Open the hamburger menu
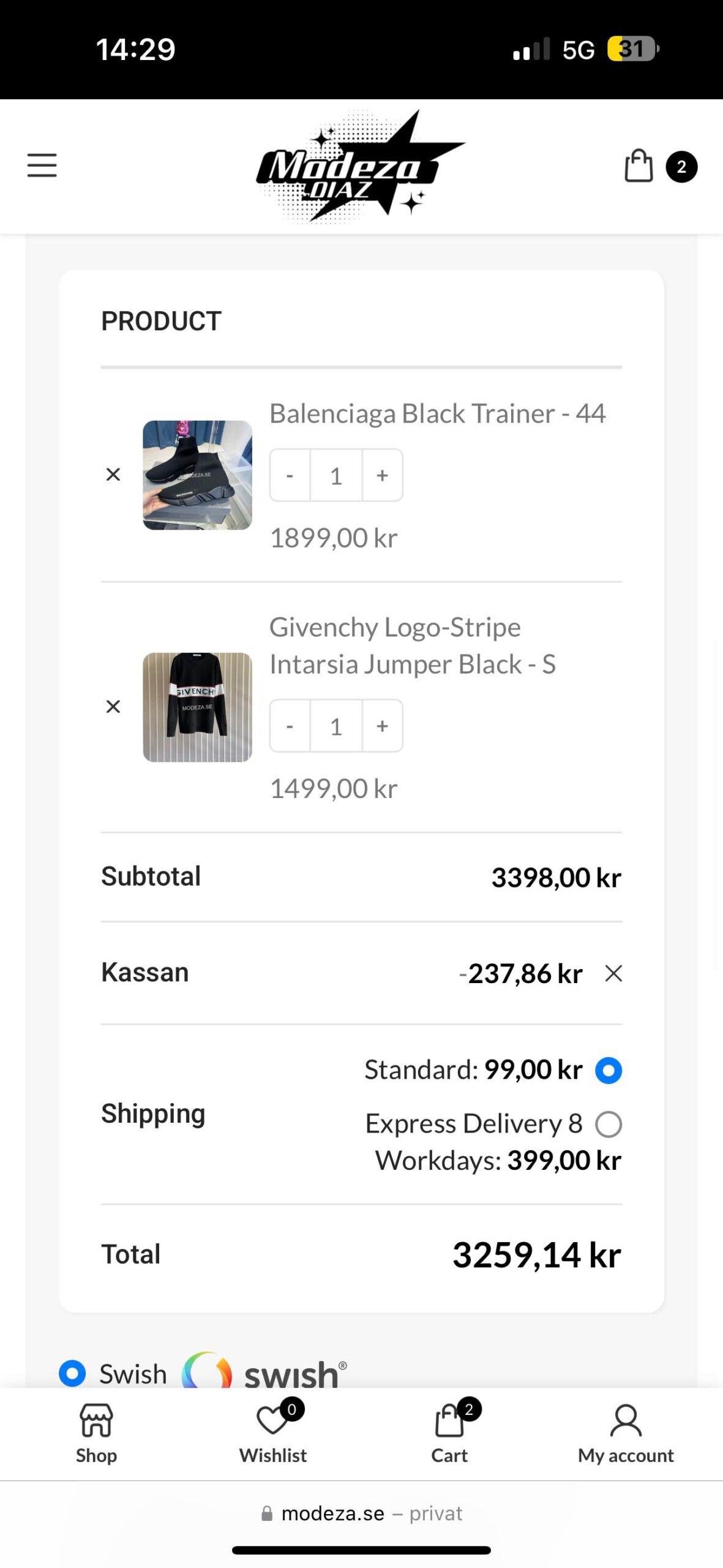 click(x=42, y=165)
